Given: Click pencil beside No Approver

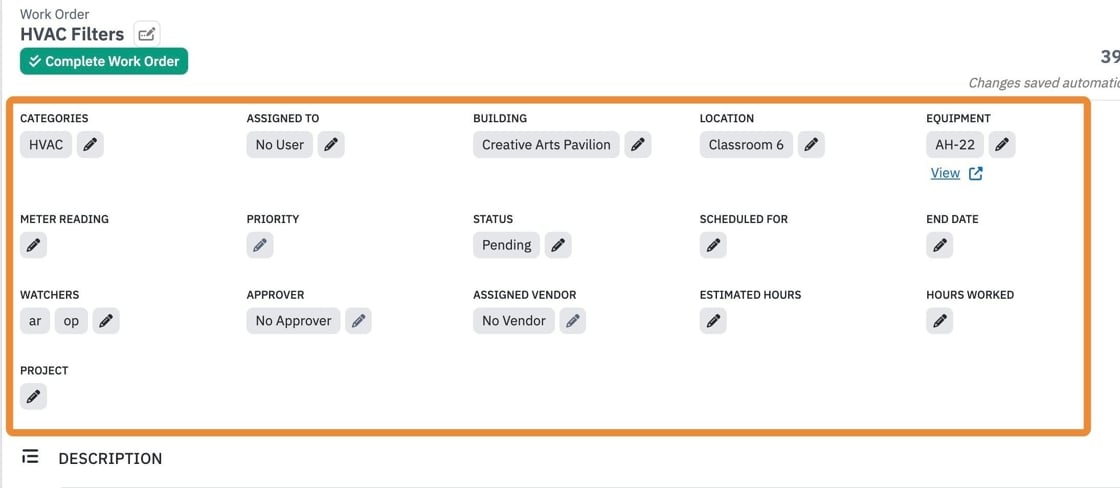Looking at the screenshot, I should click(x=359, y=321).
